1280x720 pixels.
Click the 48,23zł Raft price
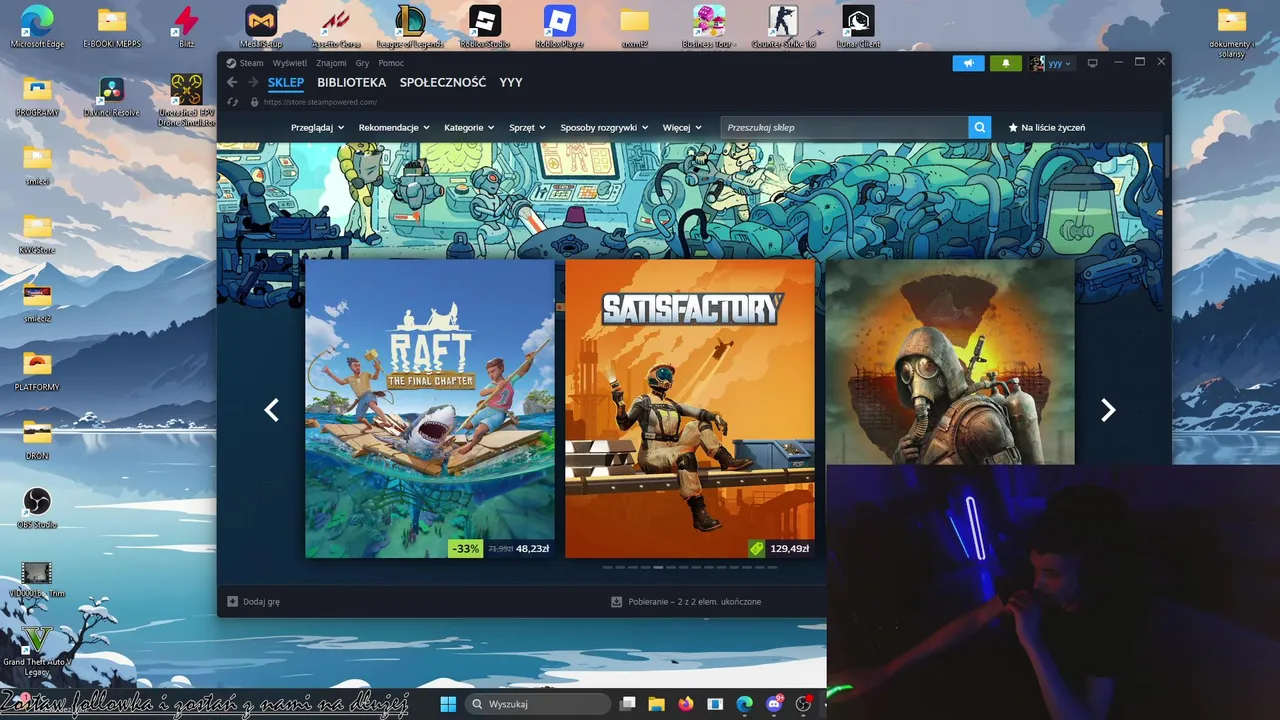coord(533,548)
